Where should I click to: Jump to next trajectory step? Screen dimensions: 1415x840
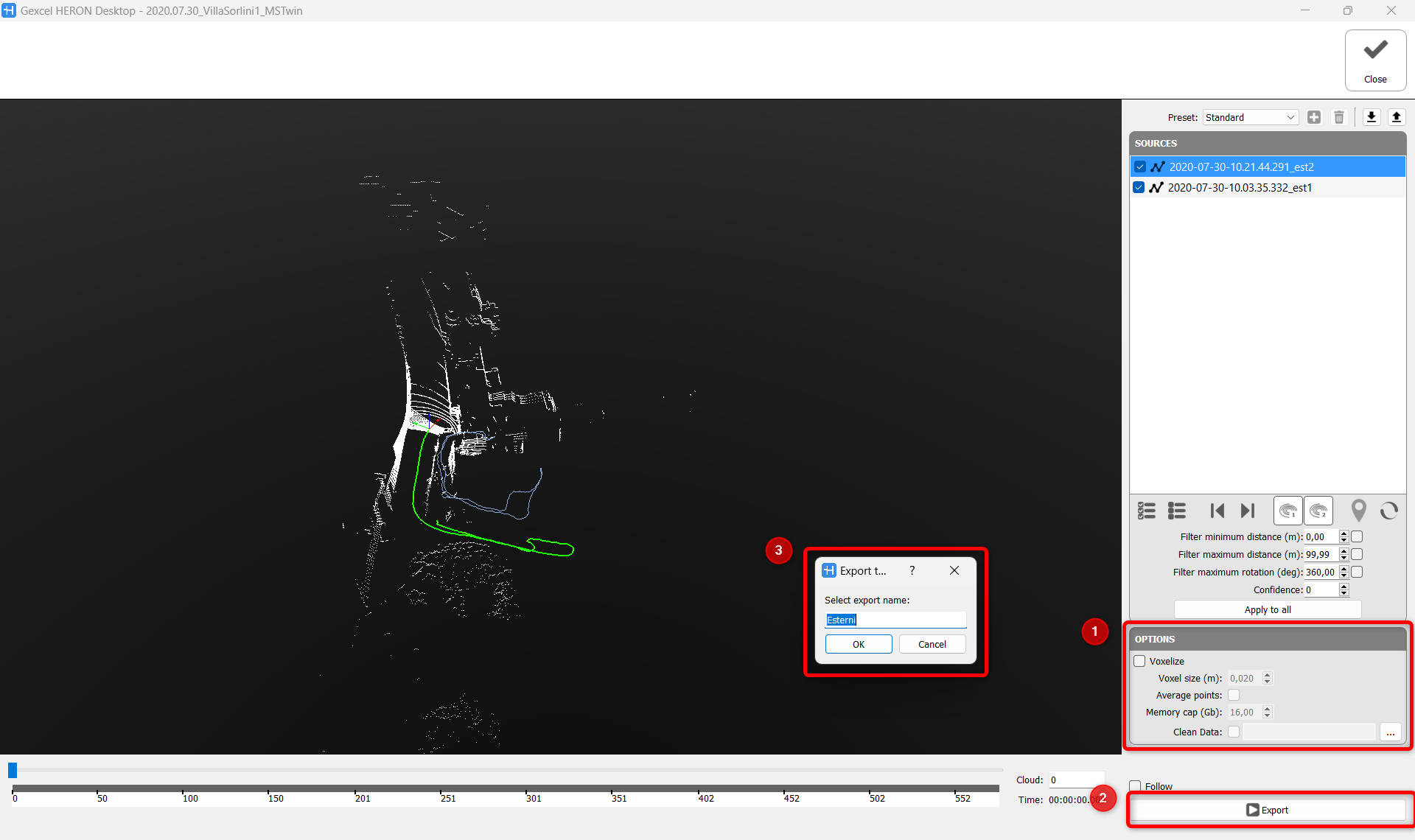(1247, 511)
